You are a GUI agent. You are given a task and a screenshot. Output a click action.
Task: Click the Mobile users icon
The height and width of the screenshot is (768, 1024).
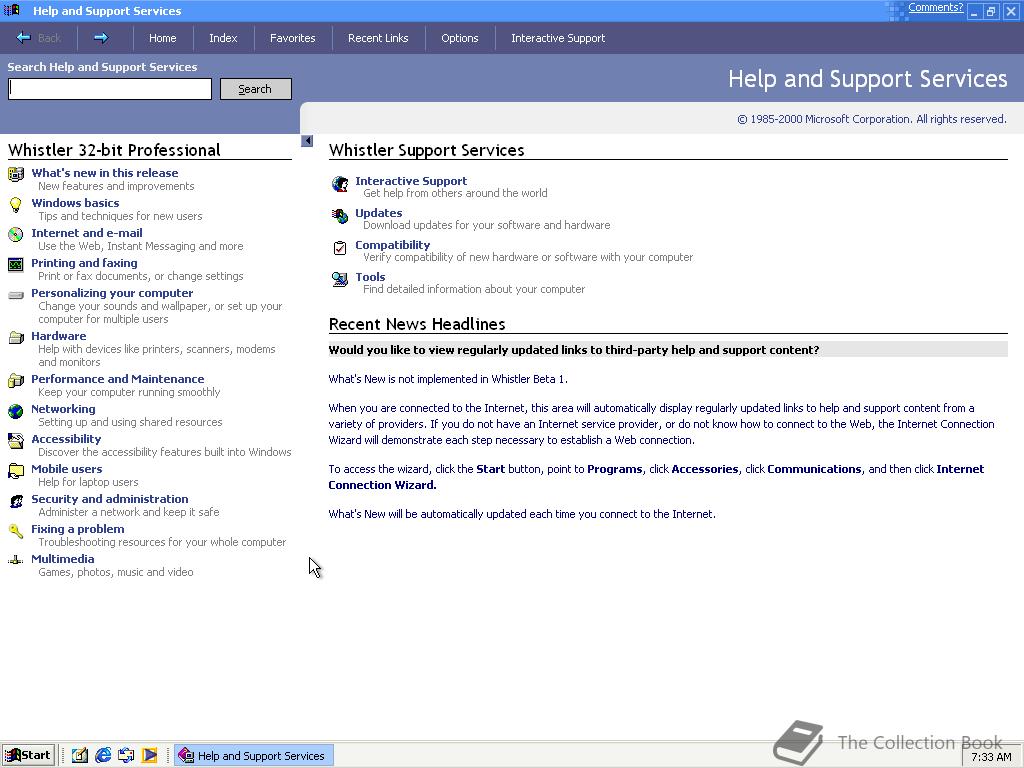pyautogui.click(x=16, y=470)
